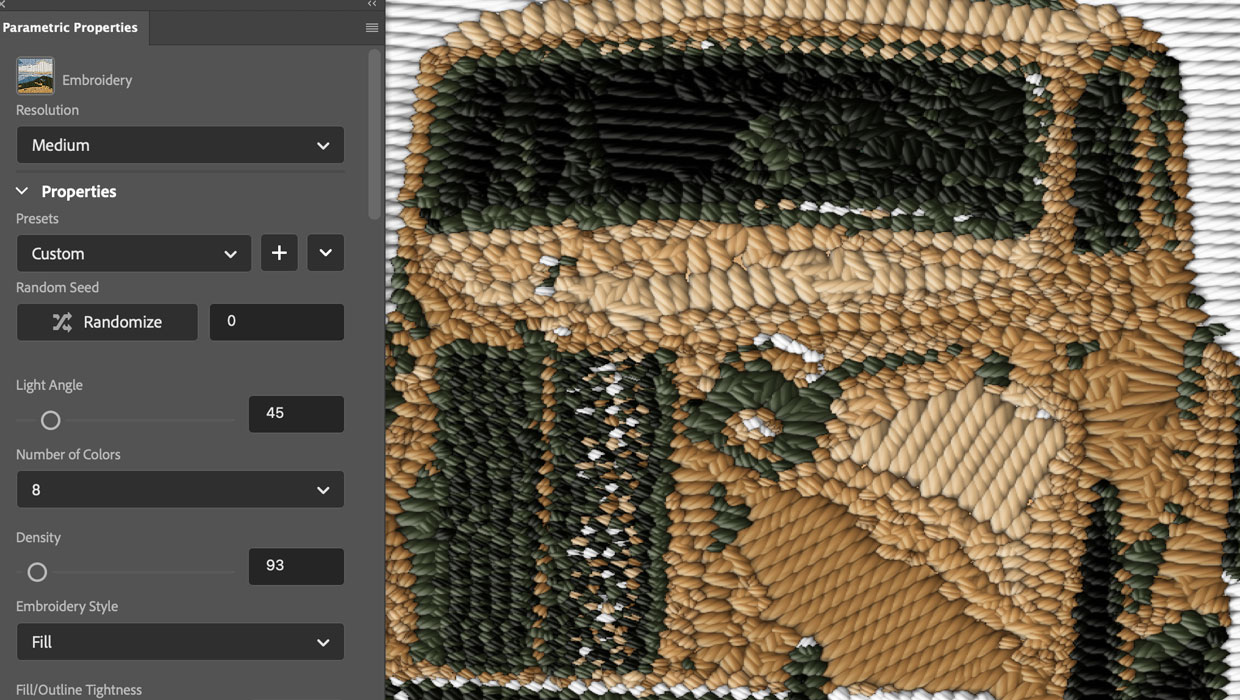Open the Parametric Properties panel flyout menu
The width and height of the screenshot is (1240, 700).
tap(372, 28)
